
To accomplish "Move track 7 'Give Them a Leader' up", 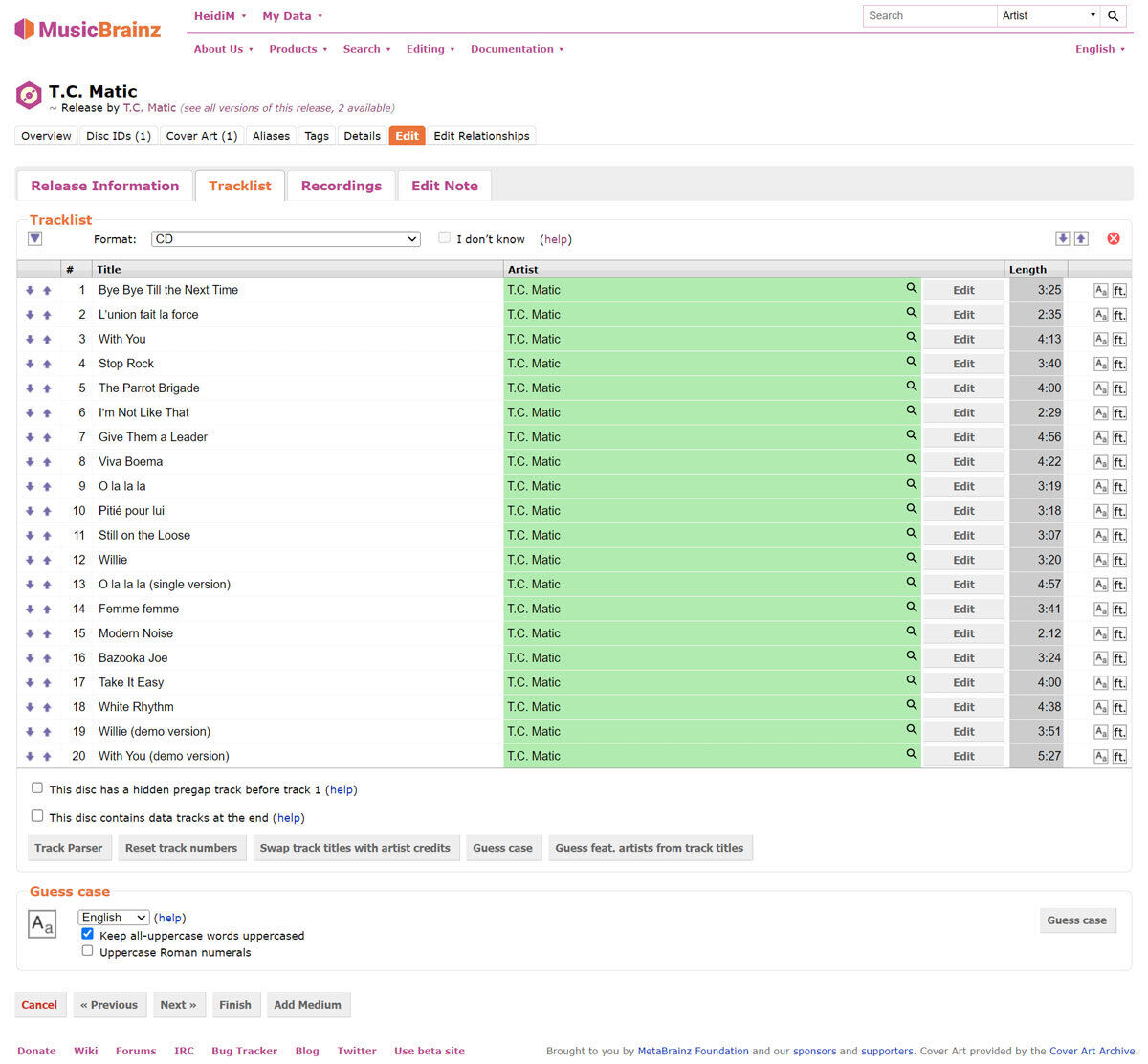I will tap(47, 437).
